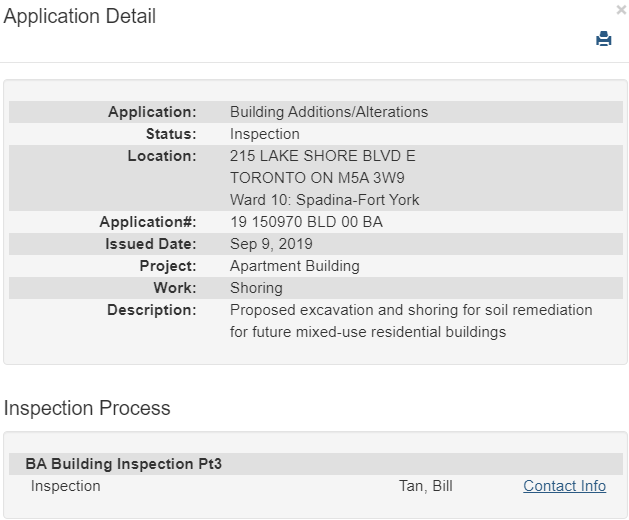This screenshot has width=629, height=520.
Task: Click the address 215 LAKE SHORE BLVD E
Action: 322,156
